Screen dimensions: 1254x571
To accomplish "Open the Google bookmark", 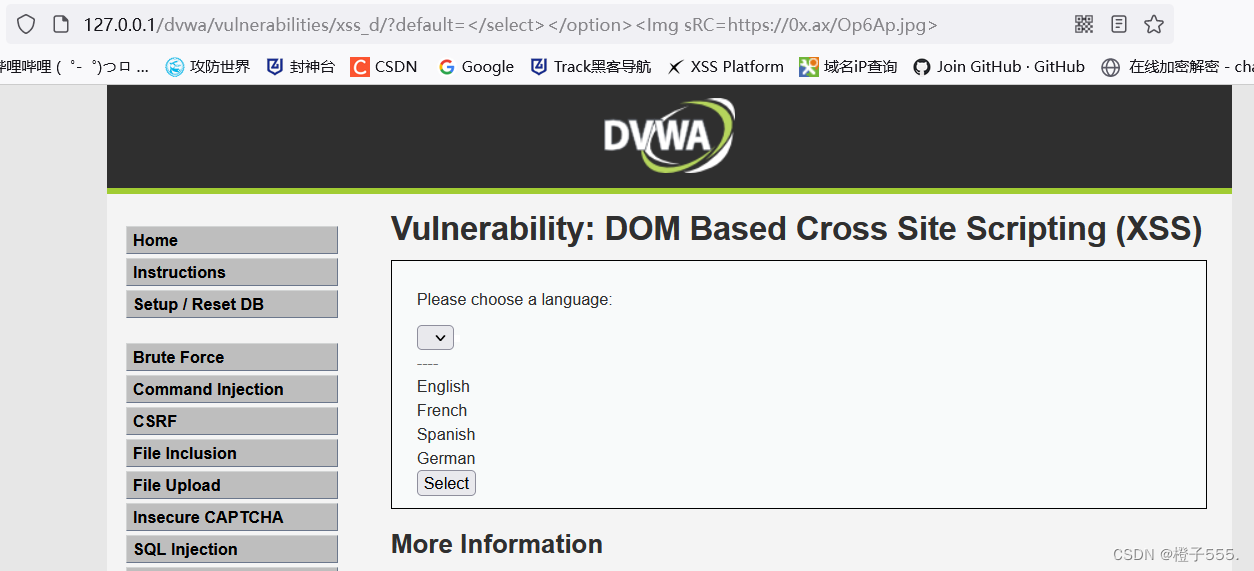I will tap(476, 67).
